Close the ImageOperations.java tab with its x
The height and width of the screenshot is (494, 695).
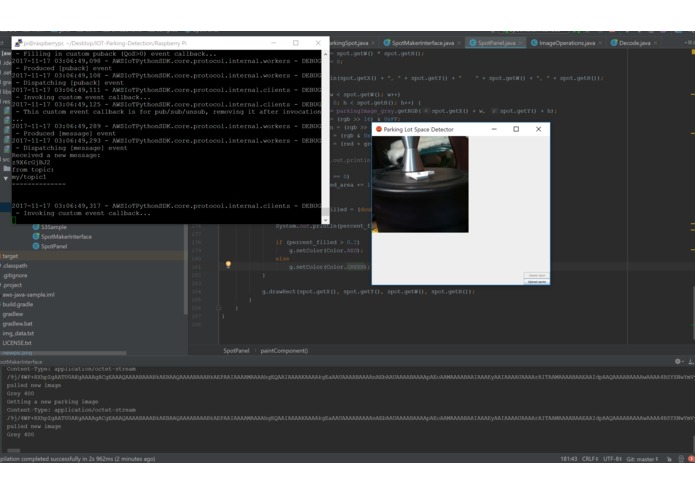(x=600, y=43)
